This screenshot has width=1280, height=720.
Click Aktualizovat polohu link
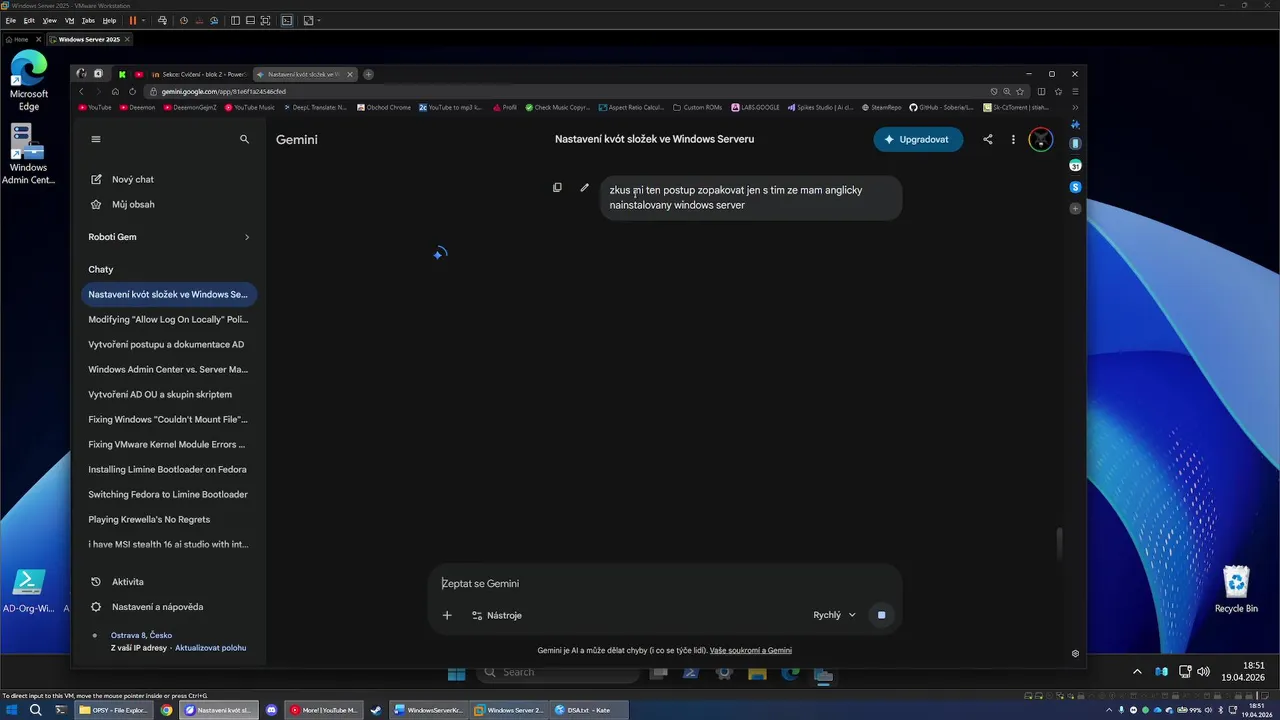tap(210, 648)
